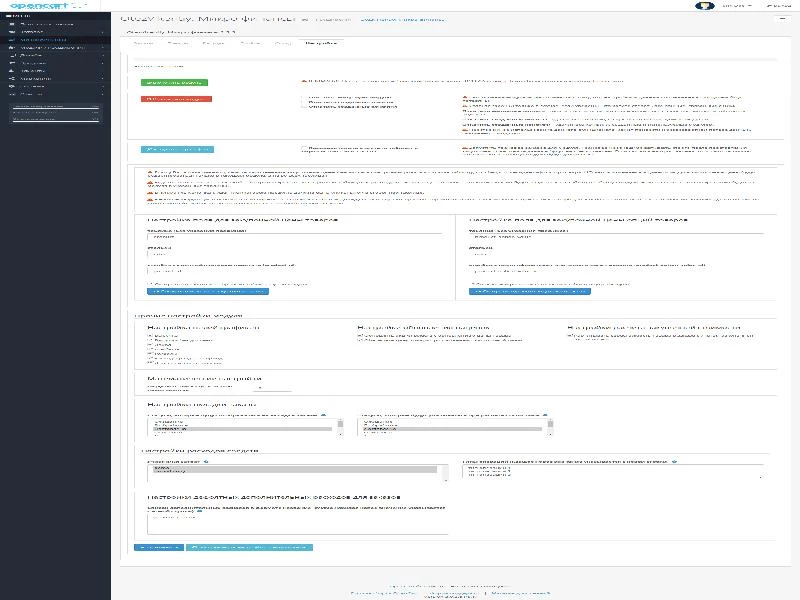Image resolution: width=800 pixels, height=600 pixels.
Task: Click the logout link at far top right
Action: (778, 6)
